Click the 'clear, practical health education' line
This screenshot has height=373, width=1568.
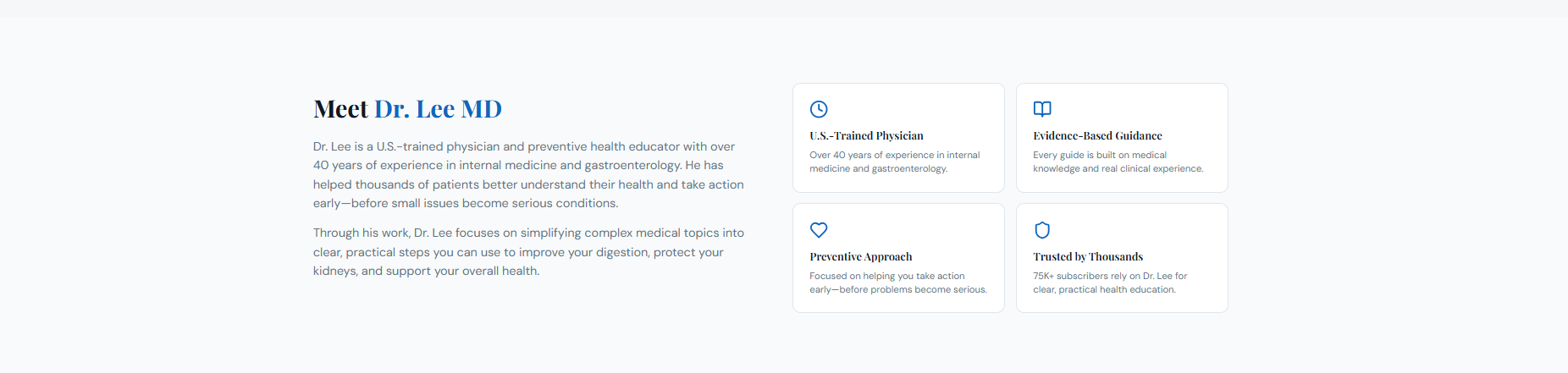pos(1104,289)
